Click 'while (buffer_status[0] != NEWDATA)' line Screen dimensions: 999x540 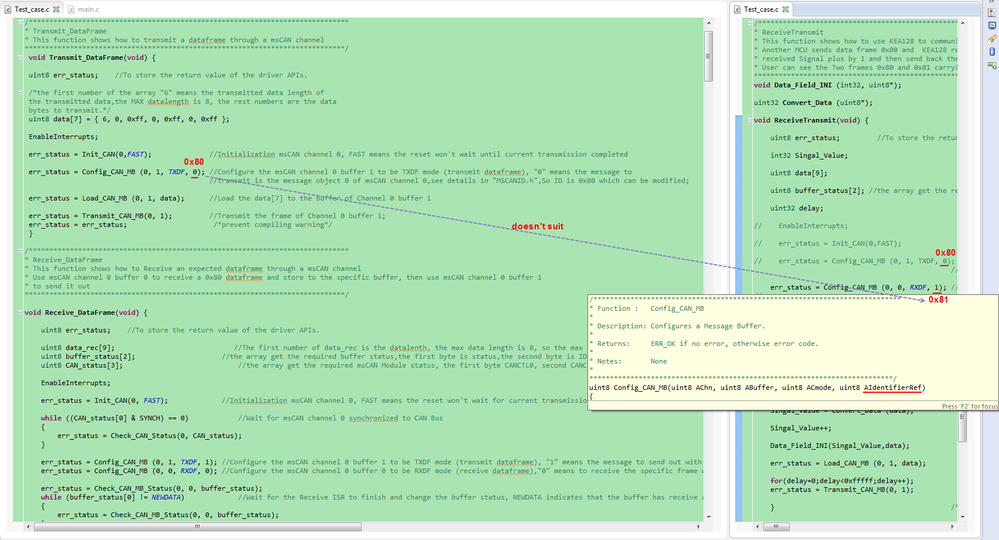coord(112,497)
